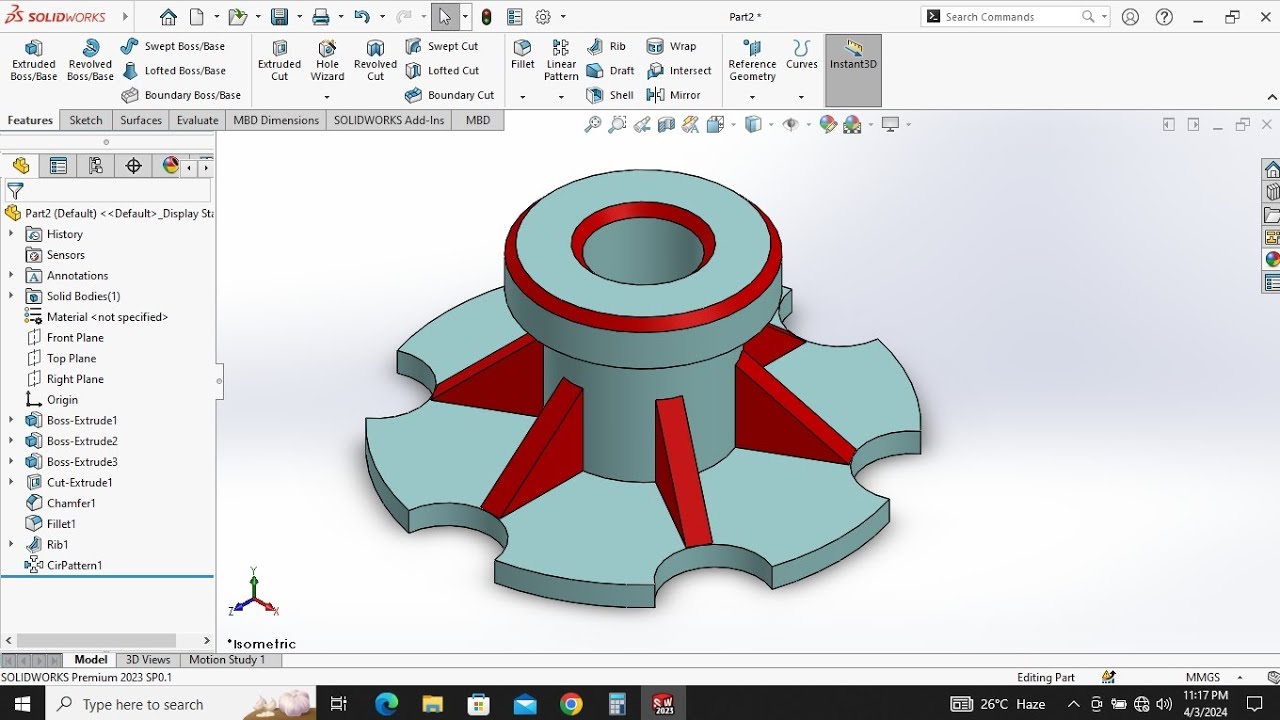Viewport: 1280px width, 720px height.
Task: Choose Lofted Boss/Base command
Action: point(173,71)
